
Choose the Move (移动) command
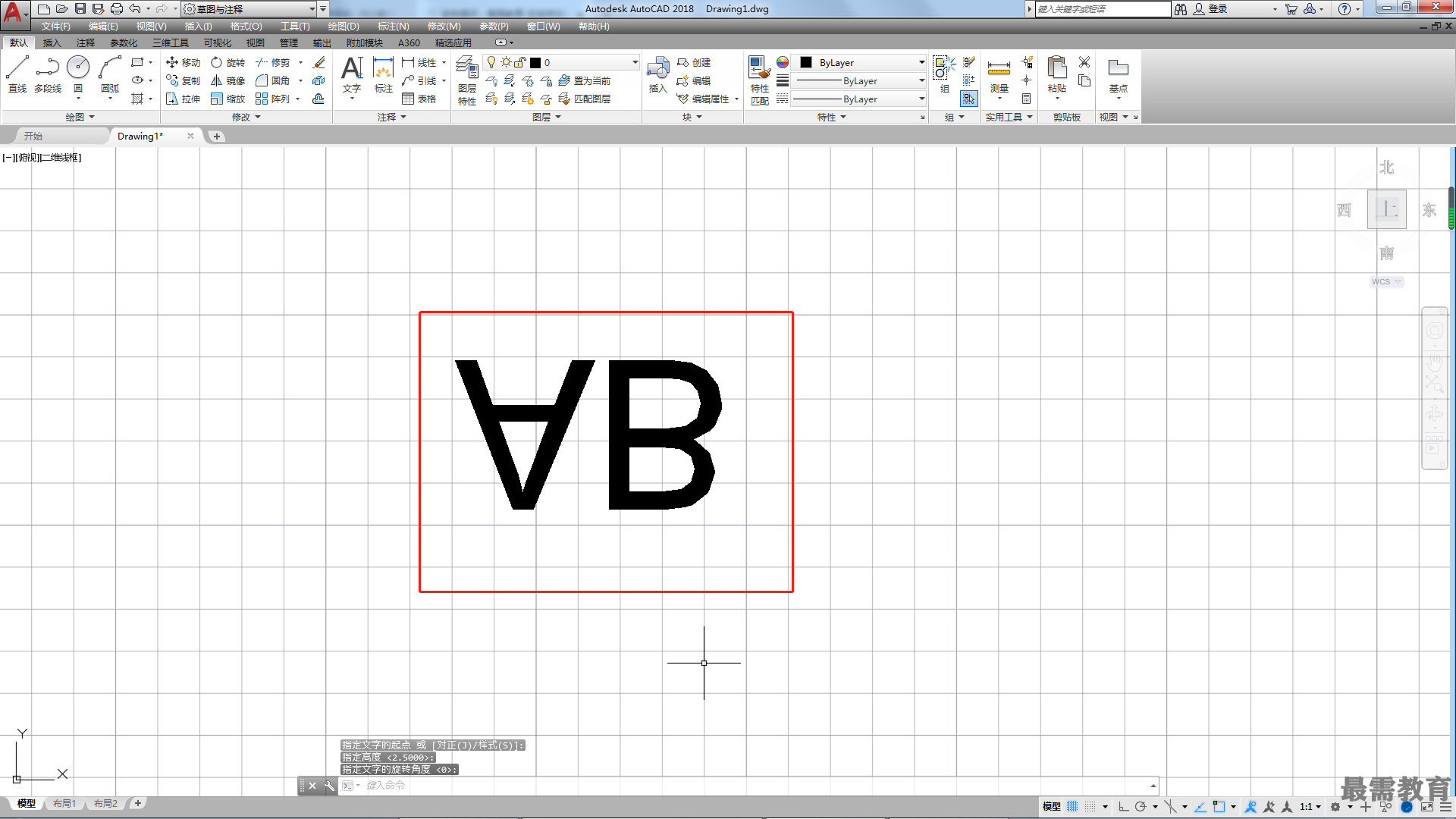pyautogui.click(x=183, y=62)
